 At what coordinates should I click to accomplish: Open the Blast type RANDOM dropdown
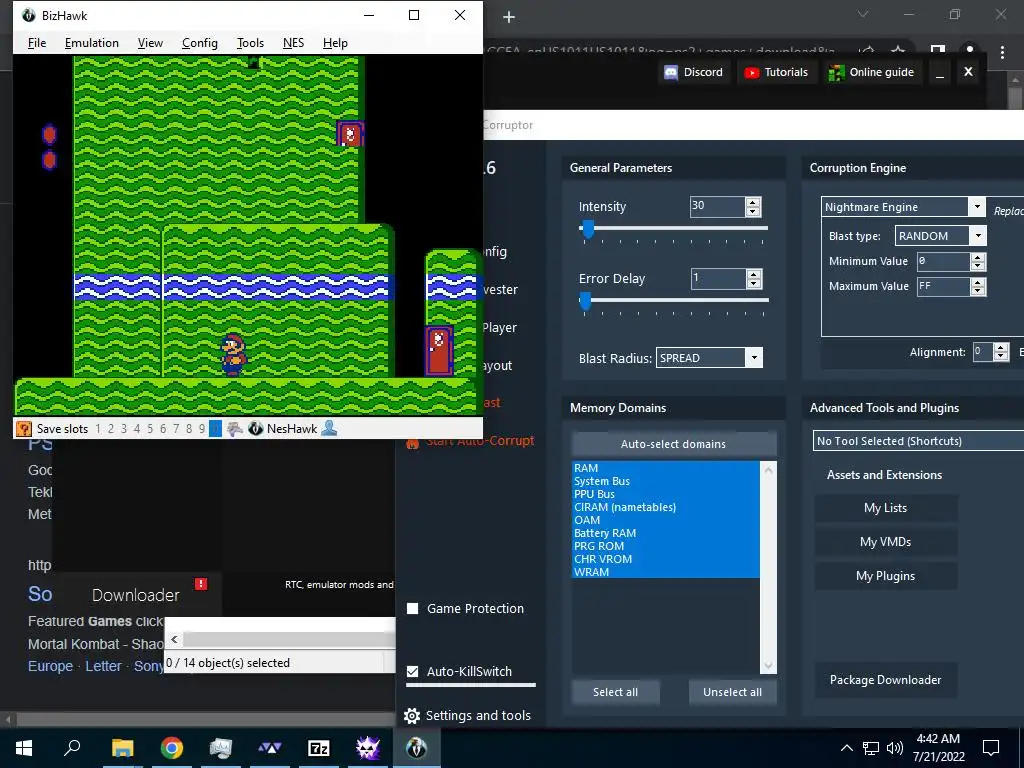[978, 236]
